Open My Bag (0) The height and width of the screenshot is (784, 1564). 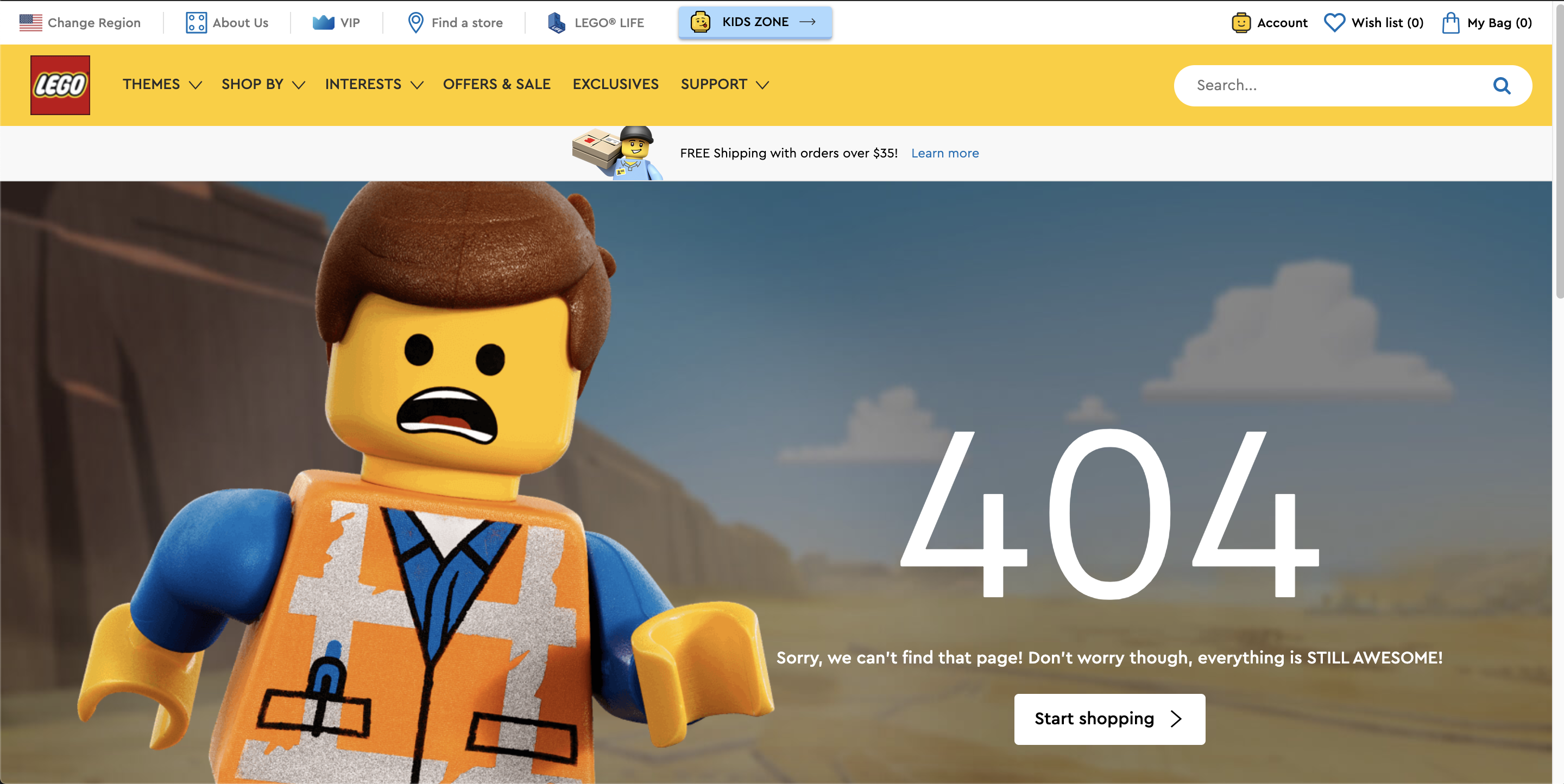(x=1487, y=22)
